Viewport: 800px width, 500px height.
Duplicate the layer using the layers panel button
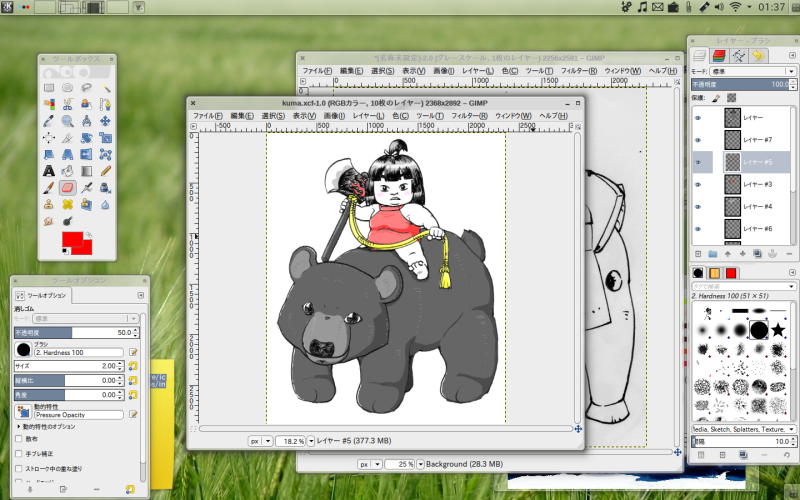click(x=757, y=254)
